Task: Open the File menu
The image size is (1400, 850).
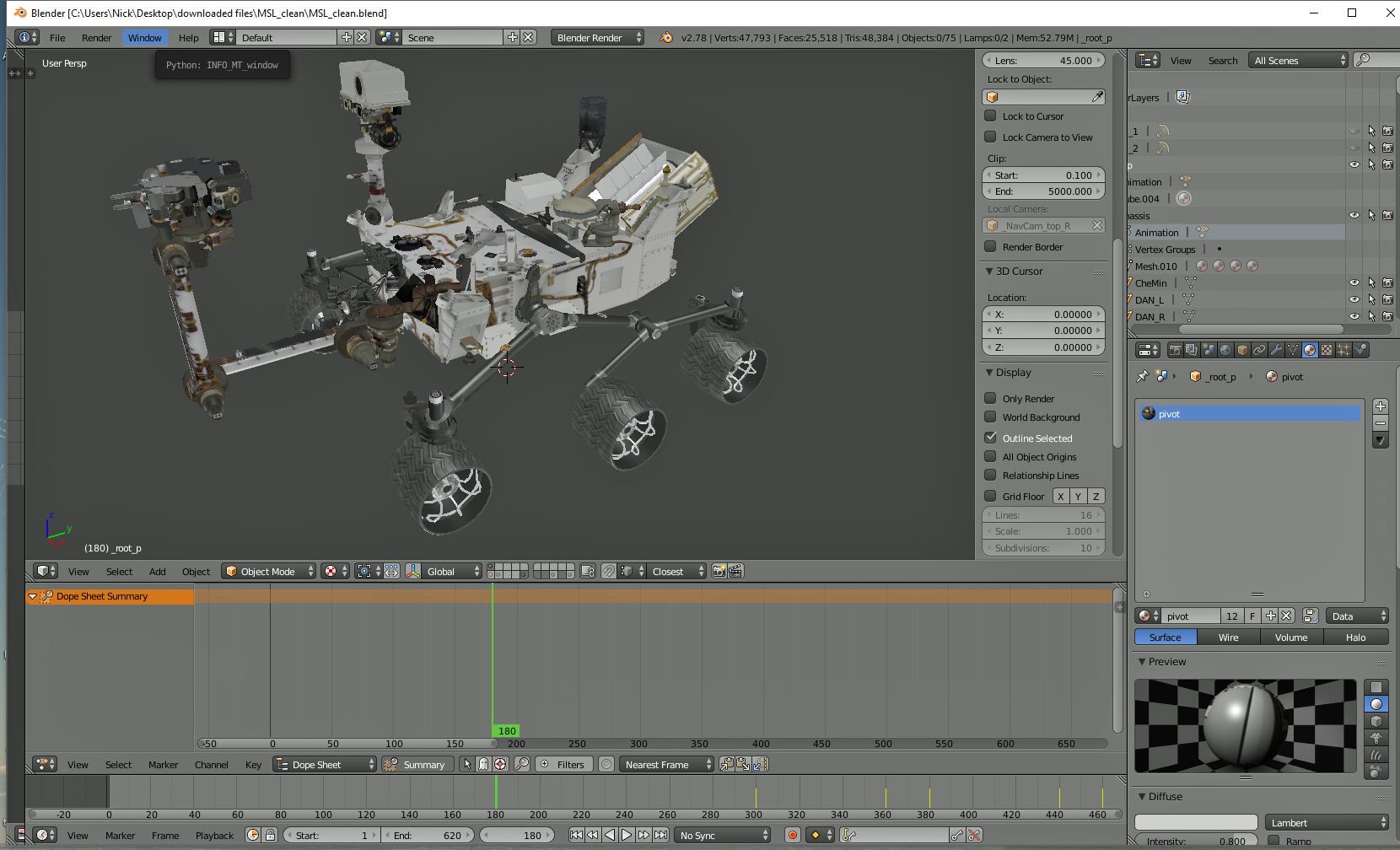Action: [57, 37]
